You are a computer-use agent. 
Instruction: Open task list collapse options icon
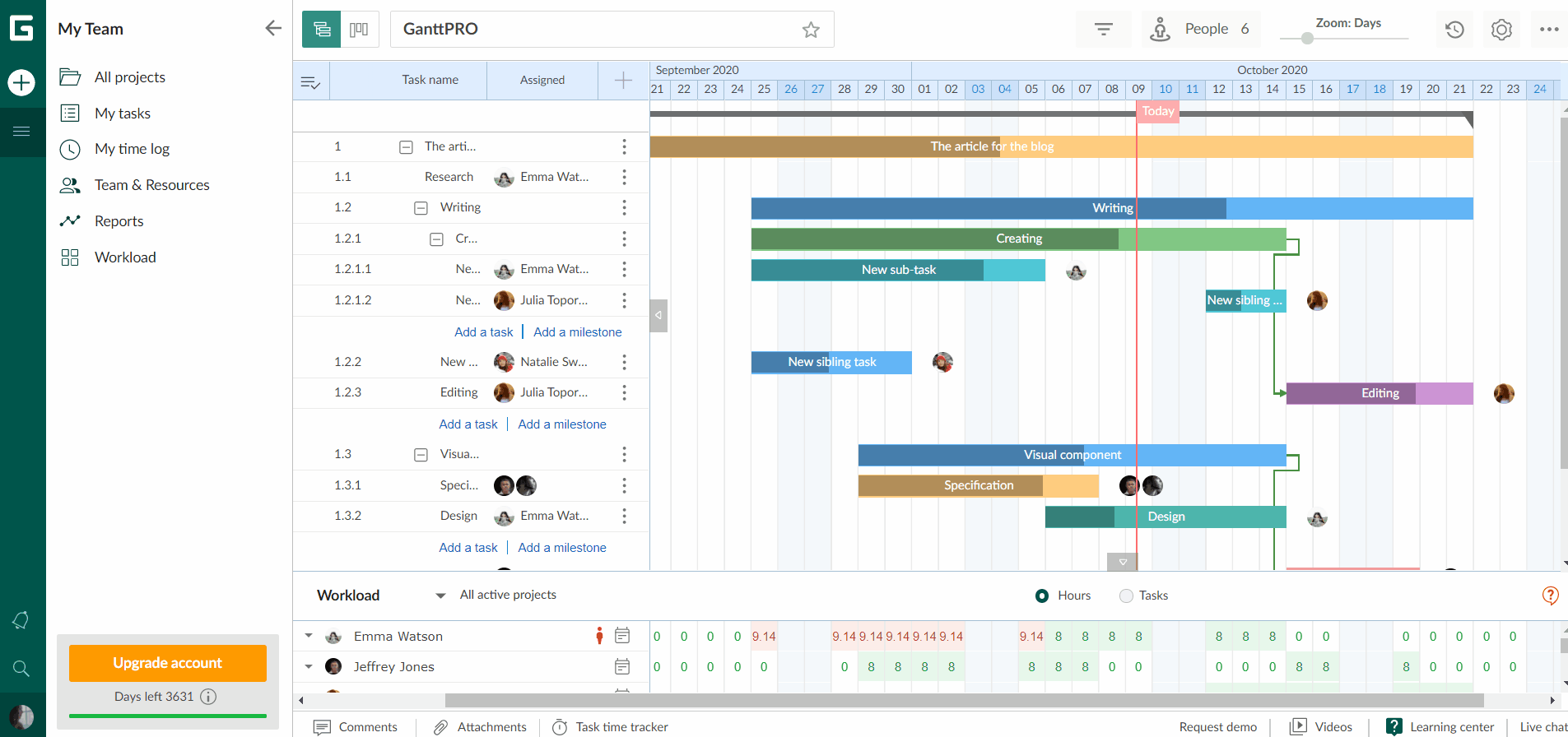pos(310,81)
